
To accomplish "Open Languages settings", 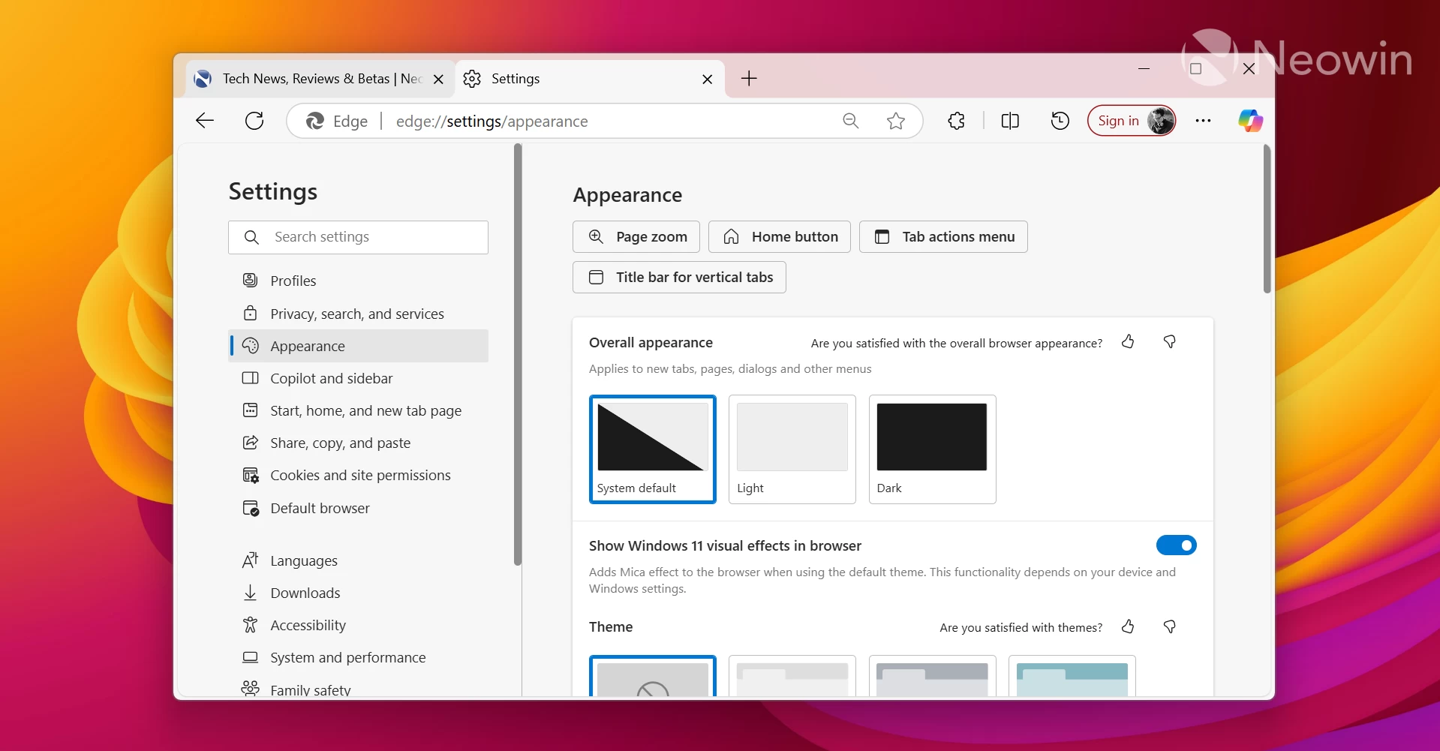I will pyautogui.click(x=358, y=560).
